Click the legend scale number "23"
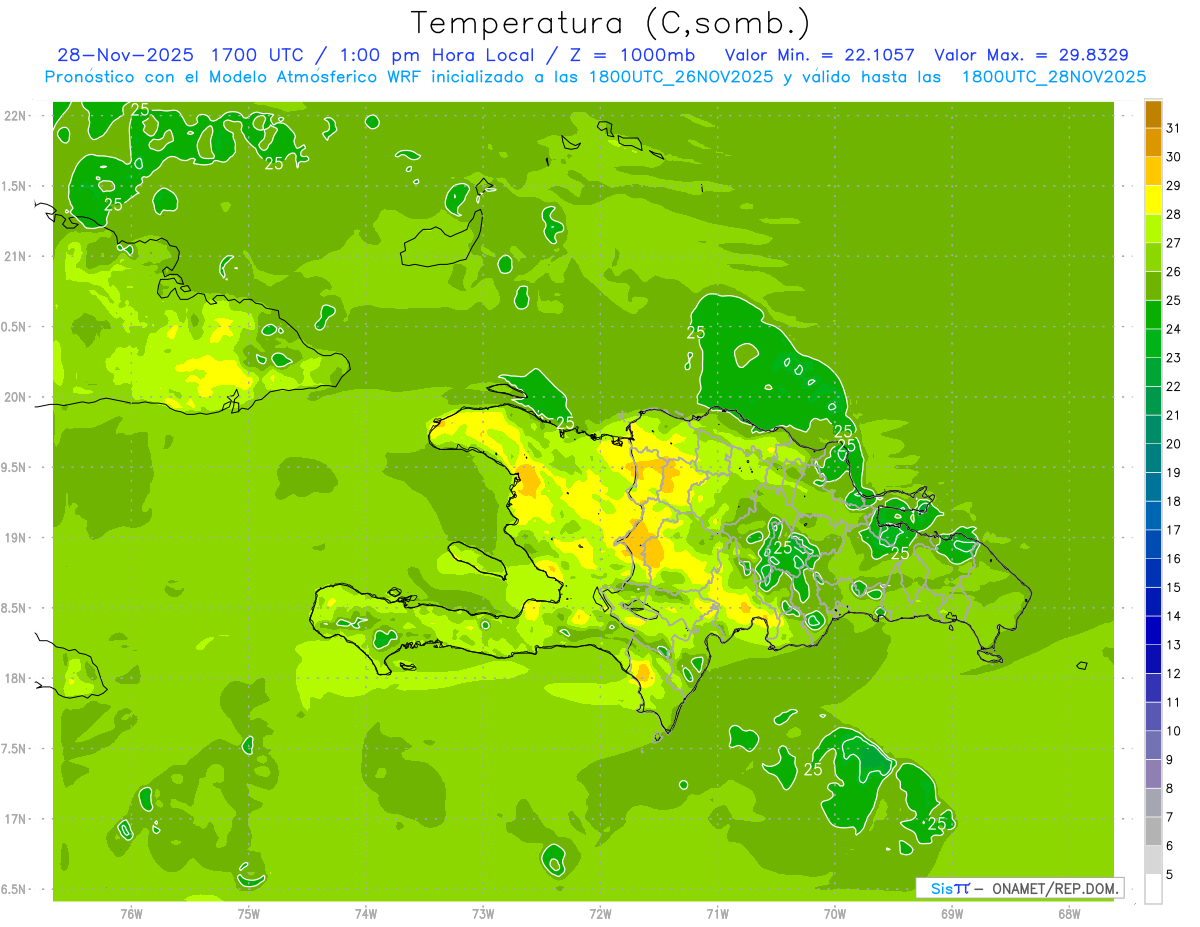The width and height of the screenshot is (1200, 927). 1174,358
